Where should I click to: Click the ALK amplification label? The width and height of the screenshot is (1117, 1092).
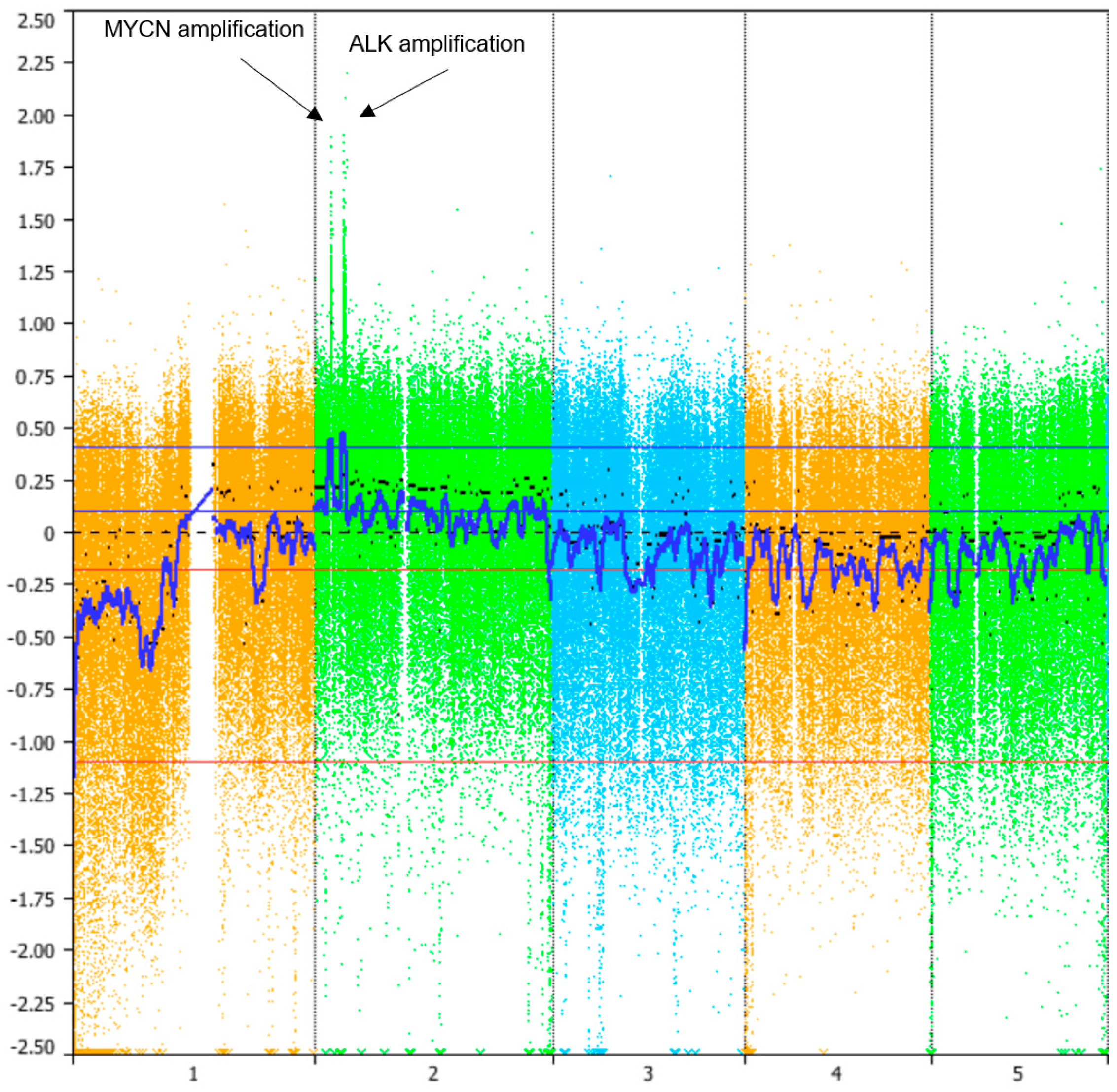click(436, 44)
